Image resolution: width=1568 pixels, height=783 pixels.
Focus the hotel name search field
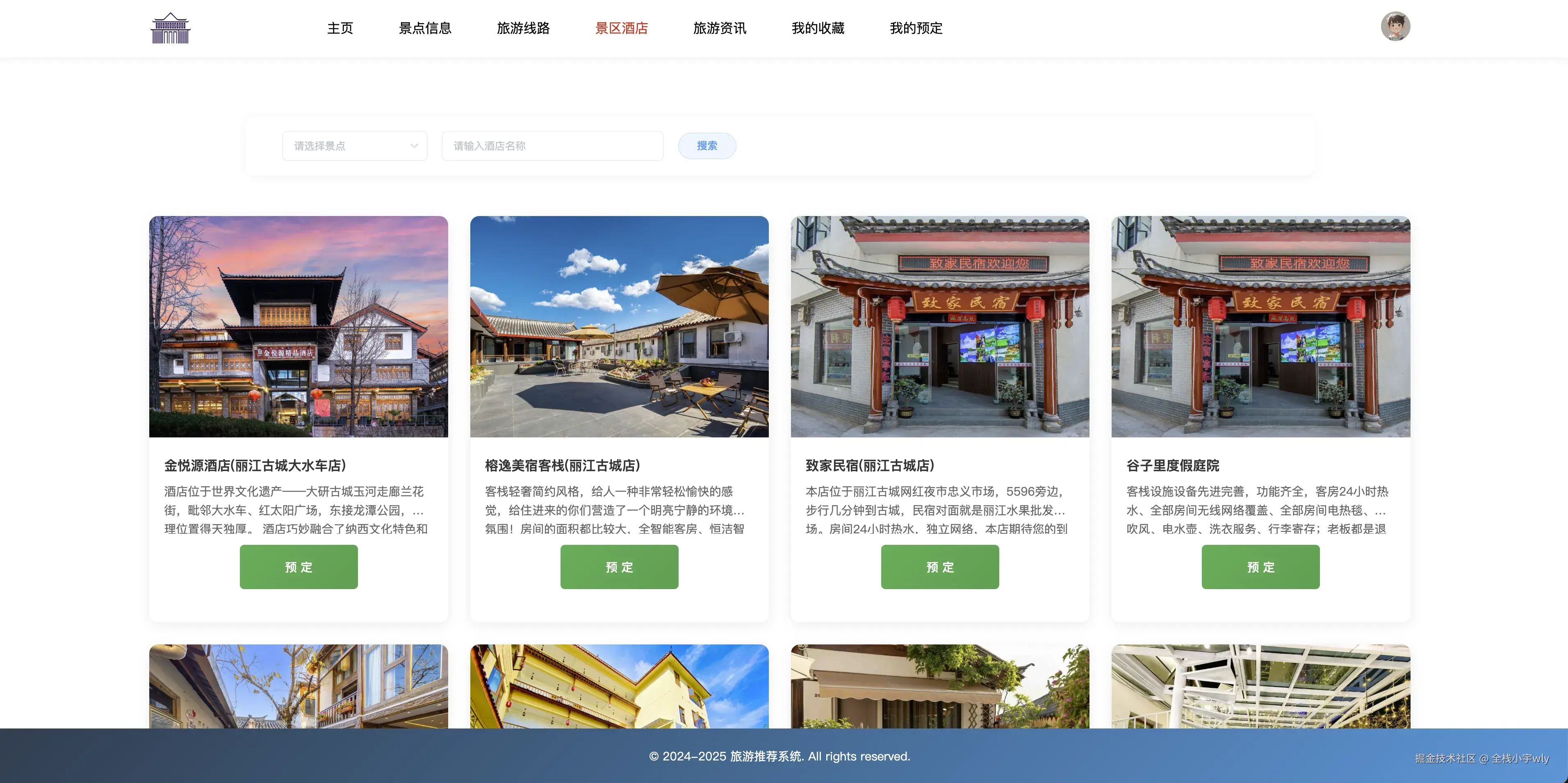552,146
